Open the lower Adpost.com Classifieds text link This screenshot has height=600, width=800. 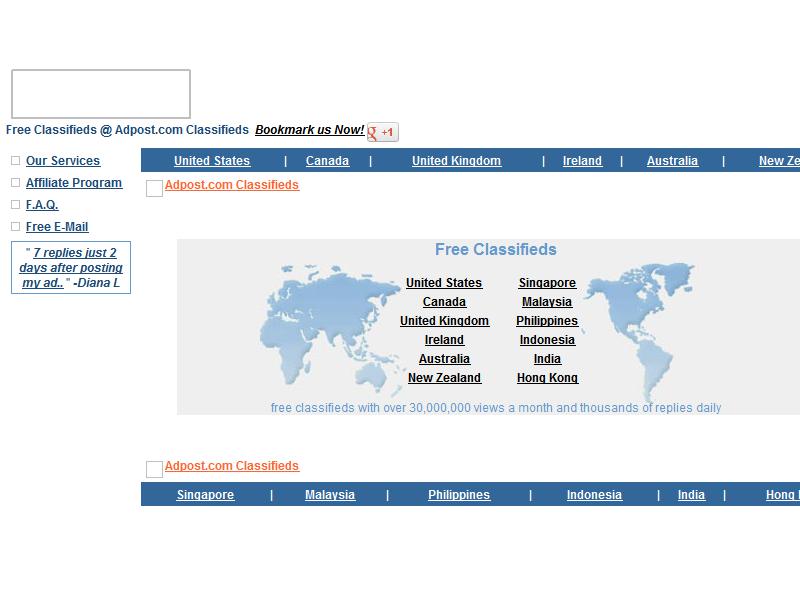tap(232, 466)
